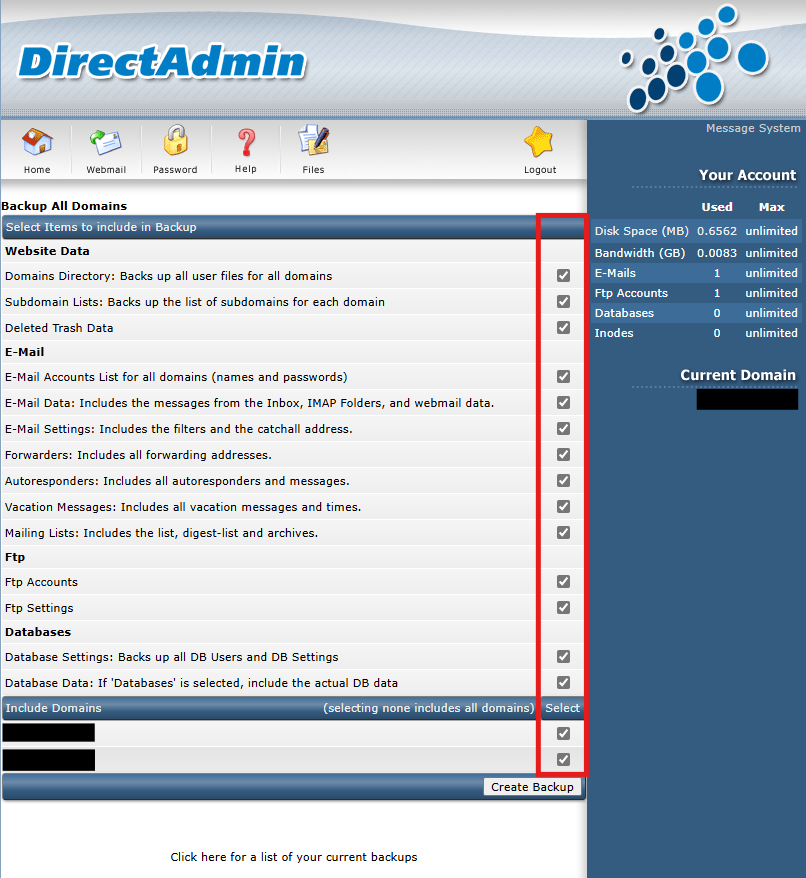Click 'Ftp Accounts' sidebar row label
The width and height of the screenshot is (806, 878).
pos(631,293)
